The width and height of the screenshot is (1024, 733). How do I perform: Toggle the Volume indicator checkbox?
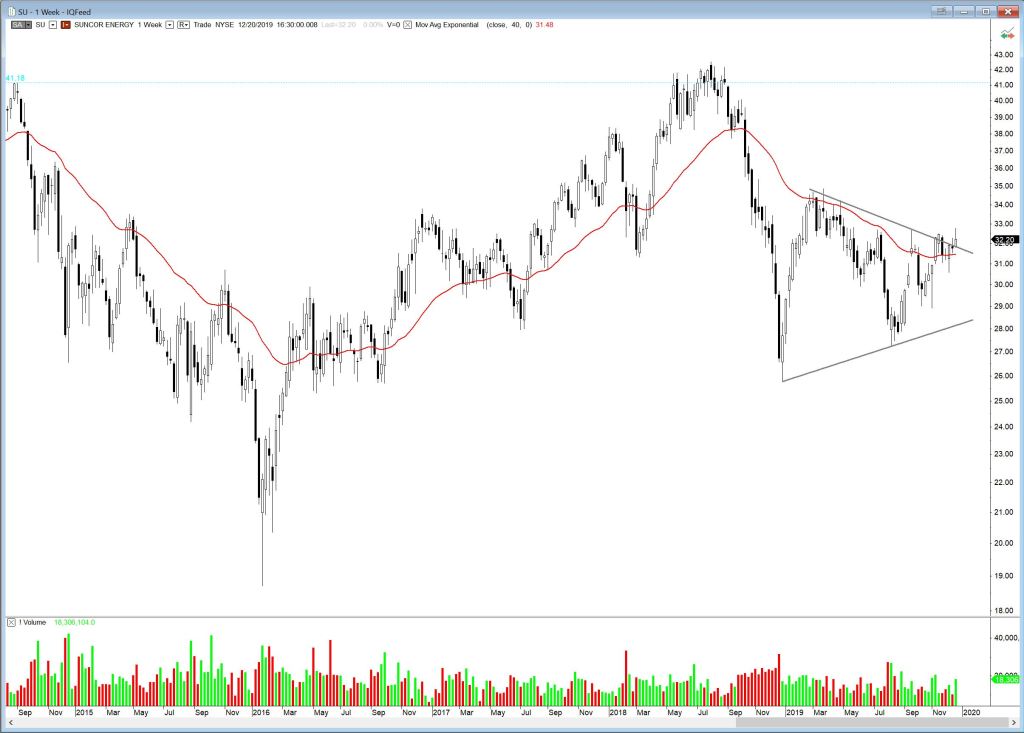(x=11, y=622)
